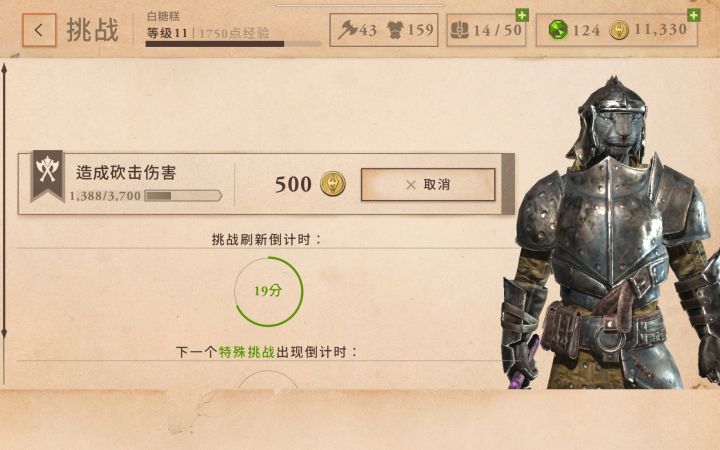This screenshot has width=720, height=450.
Task: Buy more currency with green plus
Action: (694, 15)
